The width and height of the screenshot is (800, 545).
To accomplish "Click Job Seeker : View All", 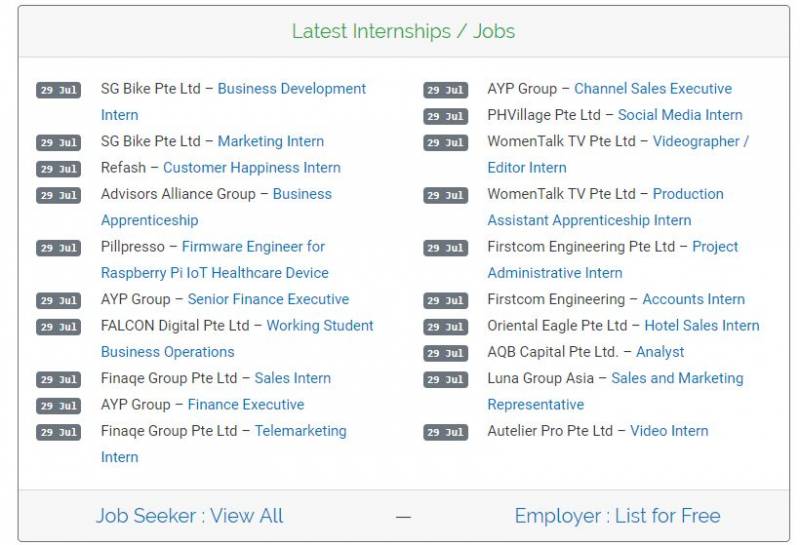I will pos(189,516).
